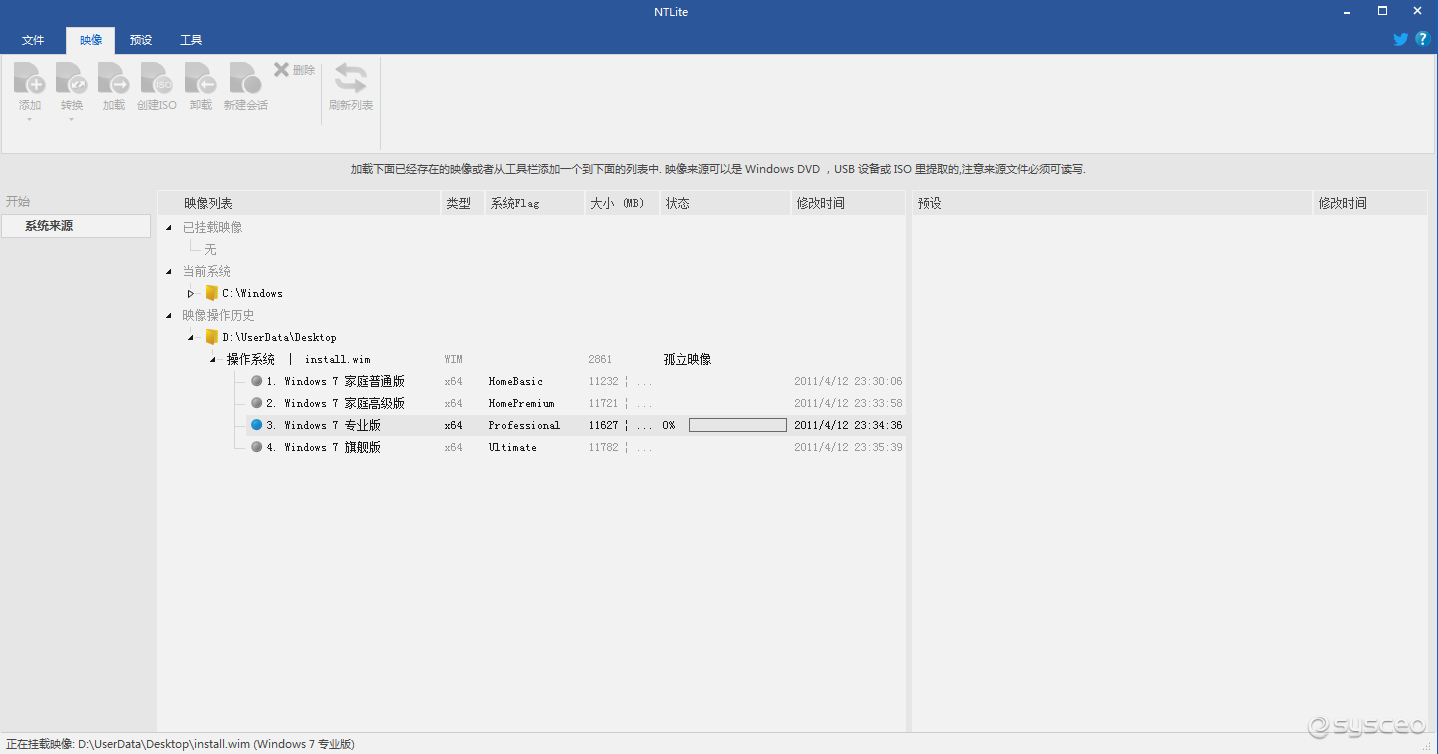Click the 开始 sidebar heading
Screen dimensions: 1438x754
coord(18,201)
